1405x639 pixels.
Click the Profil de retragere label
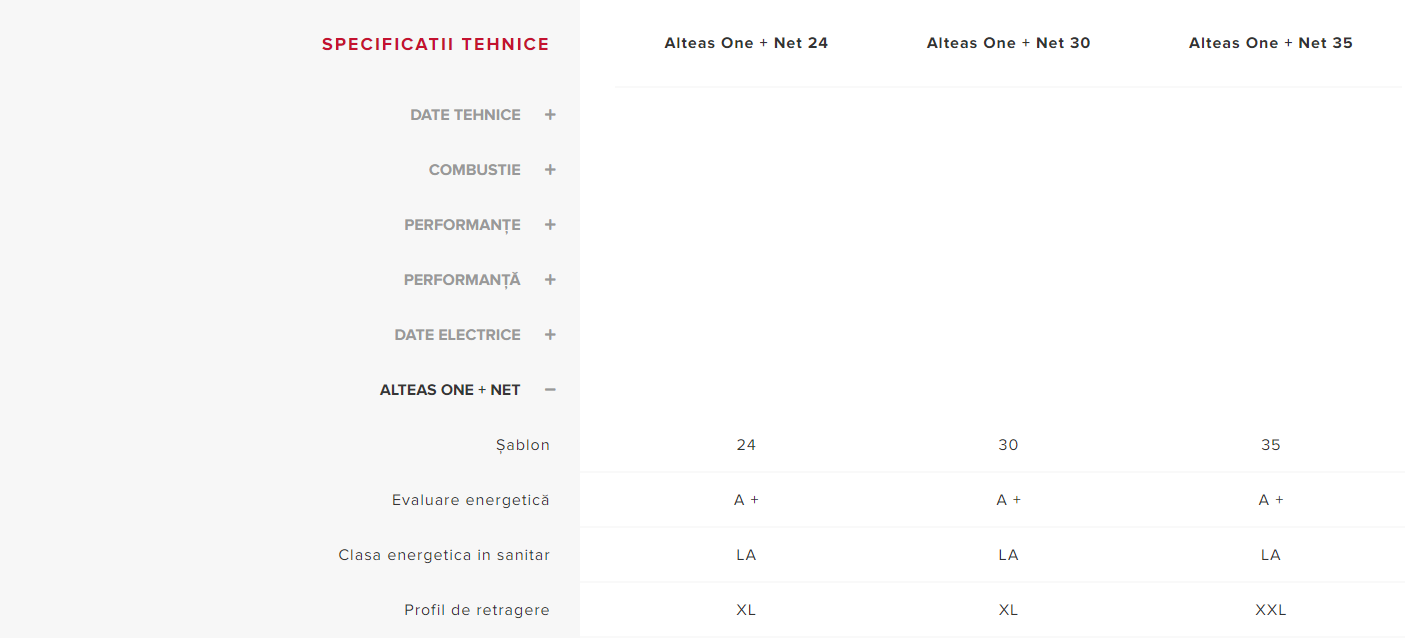pyautogui.click(x=477, y=610)
